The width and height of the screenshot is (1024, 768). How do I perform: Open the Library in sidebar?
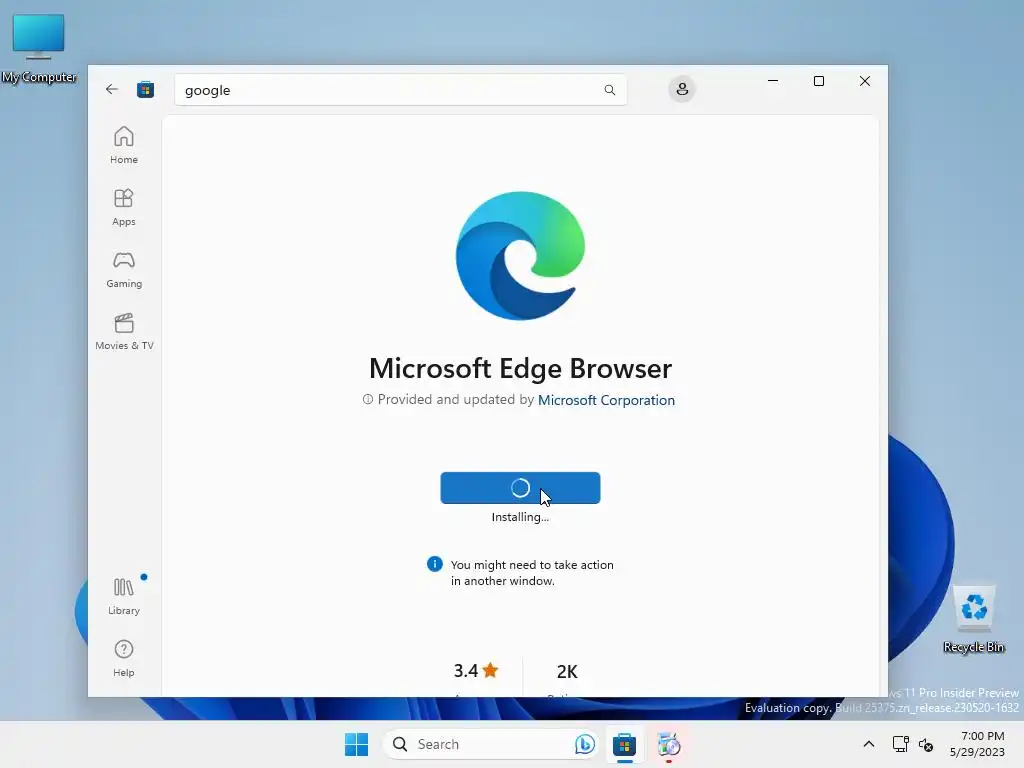[123, 596]
